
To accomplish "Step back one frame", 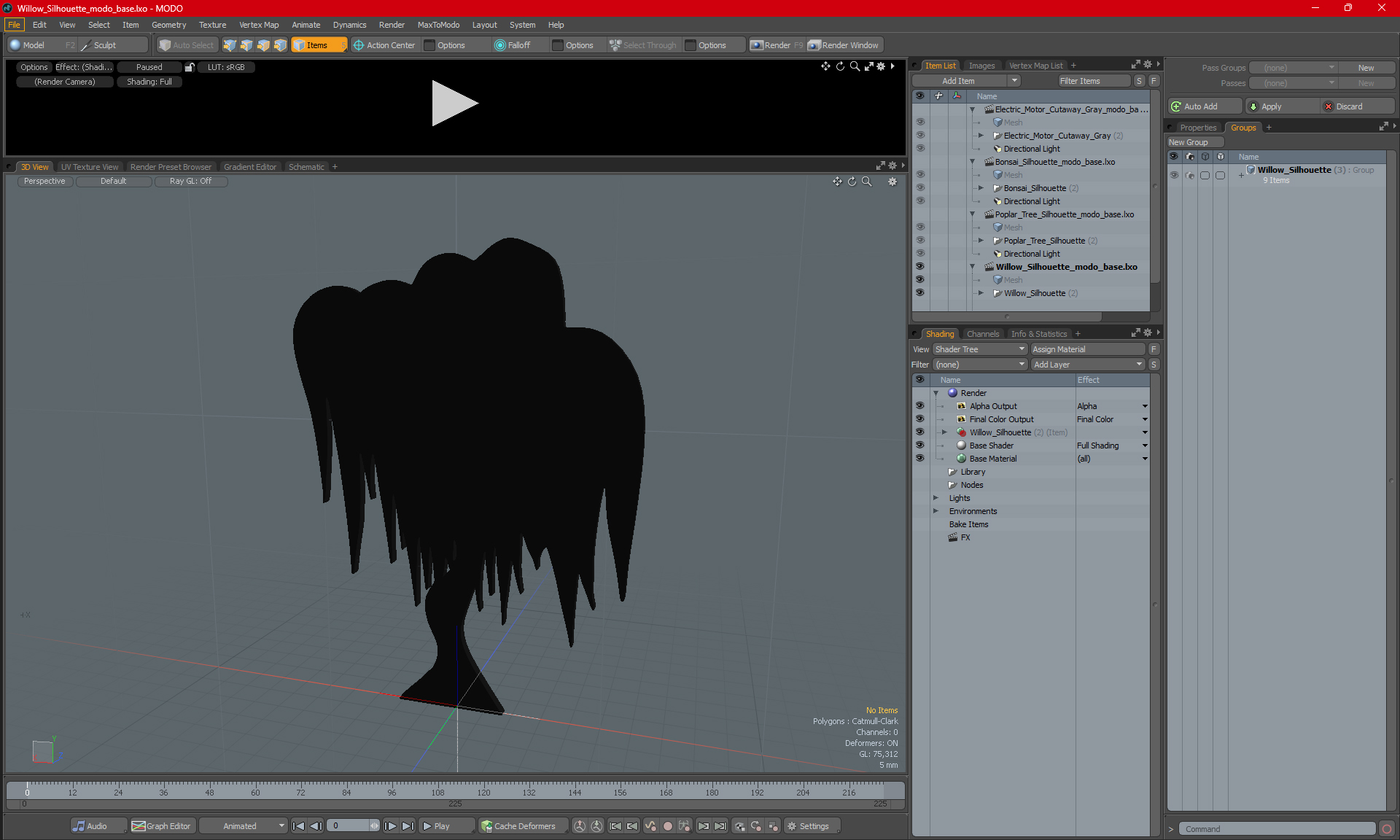I will [316, 826].
